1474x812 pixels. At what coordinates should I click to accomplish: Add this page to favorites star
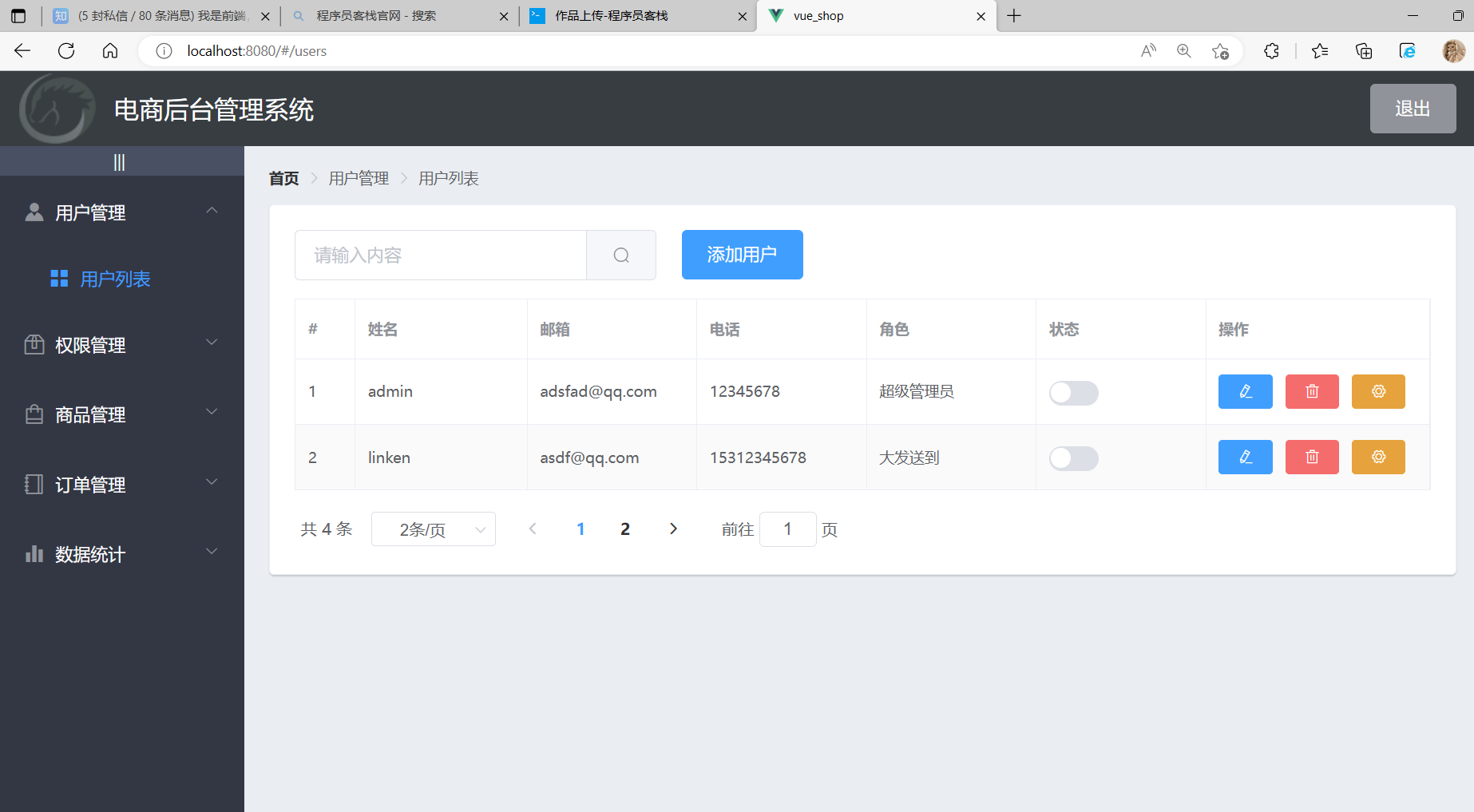(1220, 51)
